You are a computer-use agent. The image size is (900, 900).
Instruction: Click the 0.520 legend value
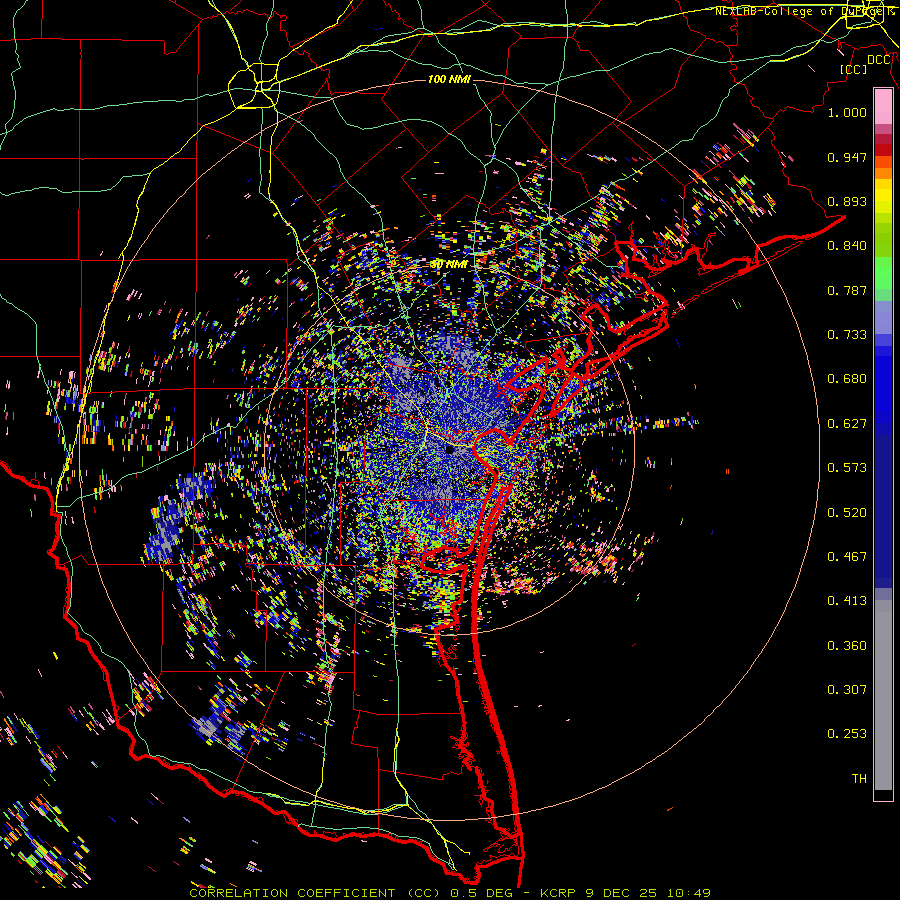tap(847, 513)
